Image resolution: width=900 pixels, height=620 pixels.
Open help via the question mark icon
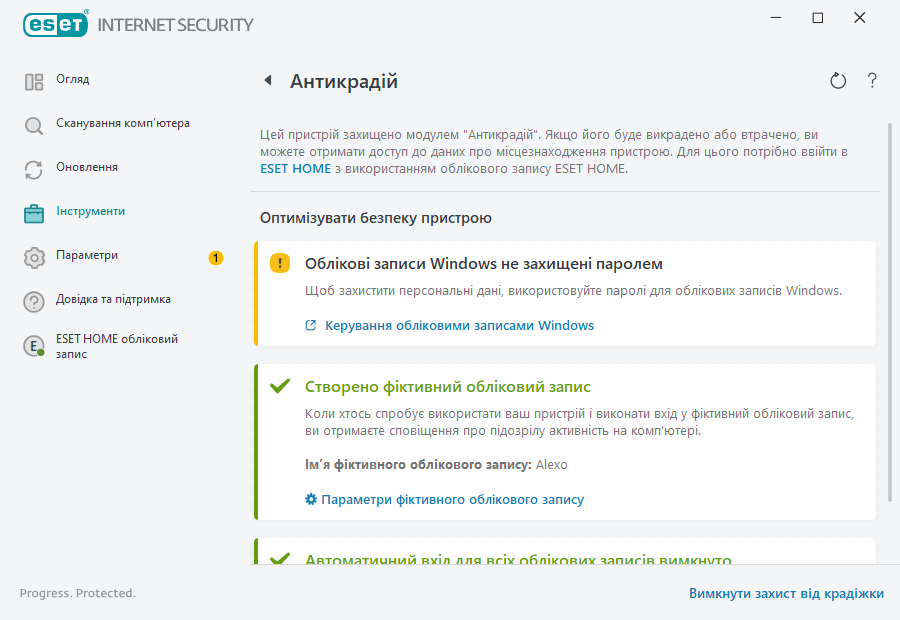pos(872,81)
